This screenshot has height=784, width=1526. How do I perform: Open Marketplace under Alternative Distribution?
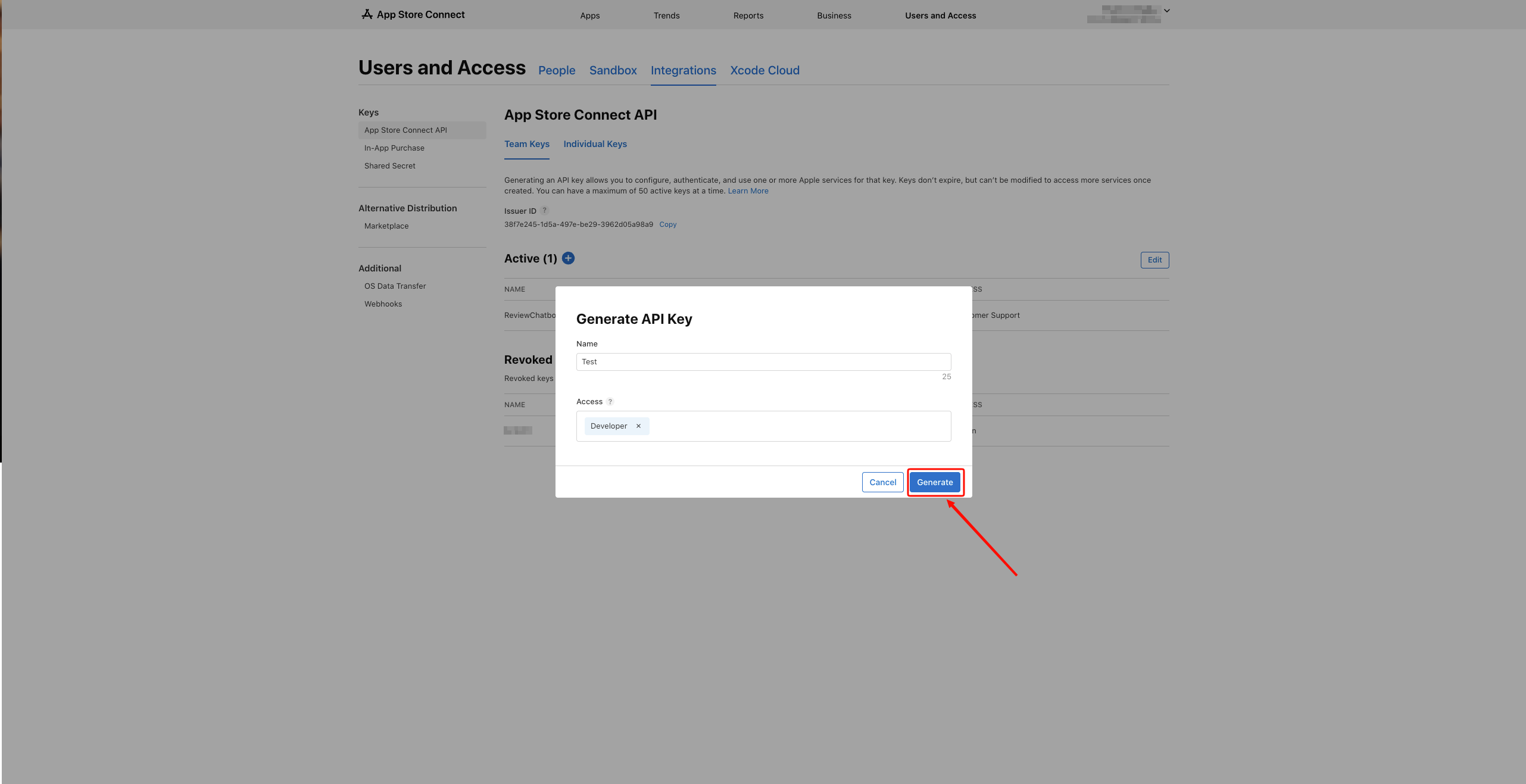point(386,226)
